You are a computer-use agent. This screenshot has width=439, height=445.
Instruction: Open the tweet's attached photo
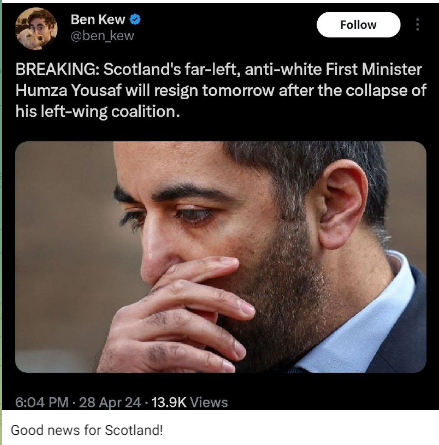(221, 257)
